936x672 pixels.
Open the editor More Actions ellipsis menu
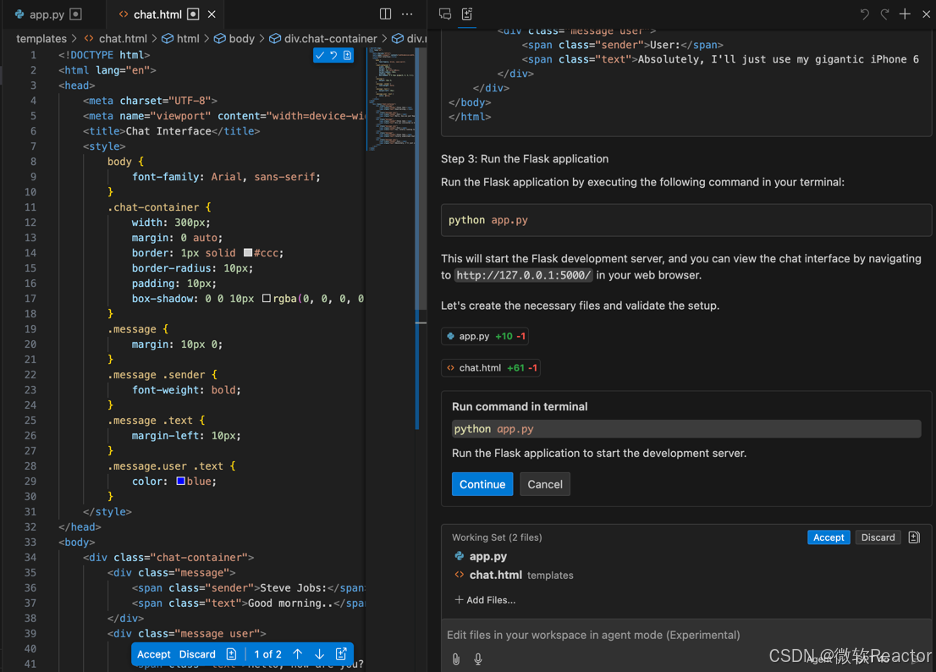(407, 14)
